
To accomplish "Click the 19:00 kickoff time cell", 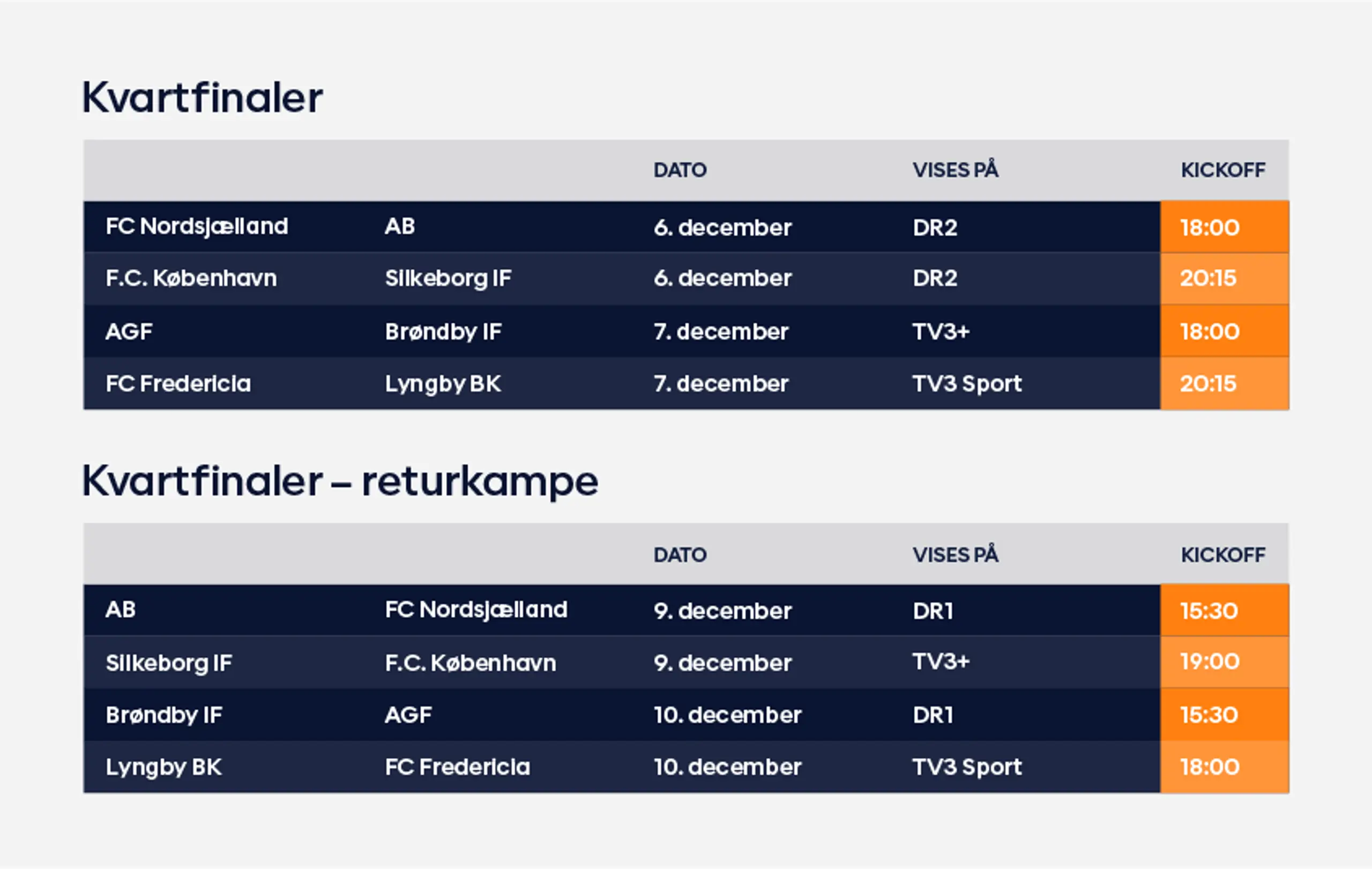I will 1209,662.
